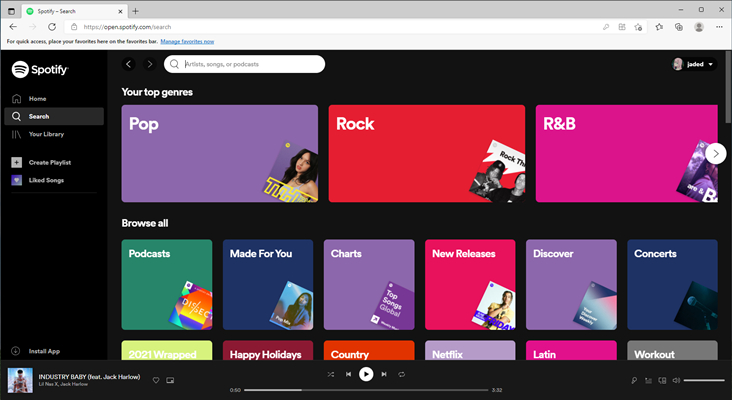Toggle repeat mode
Screen dimensions: 732x400
[x=401, y=374]
